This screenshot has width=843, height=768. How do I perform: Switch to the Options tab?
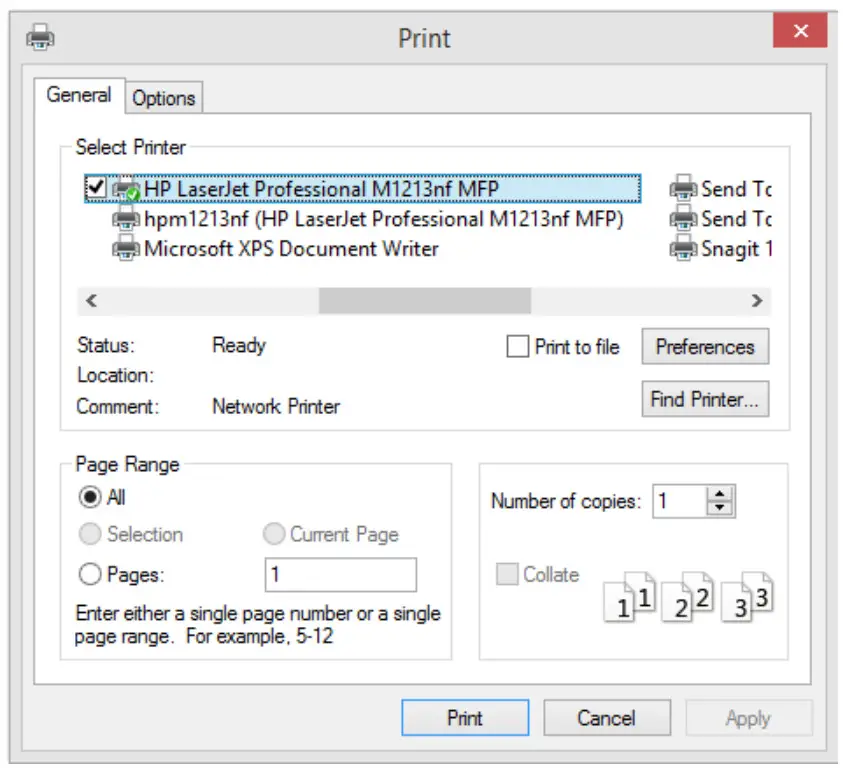coord(164,97)
